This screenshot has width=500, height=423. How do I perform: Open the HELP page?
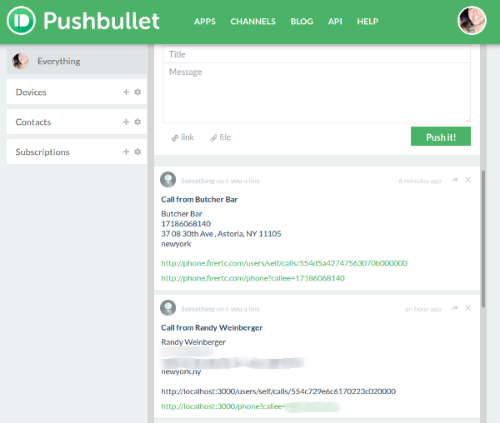click(x=368, y=22)
